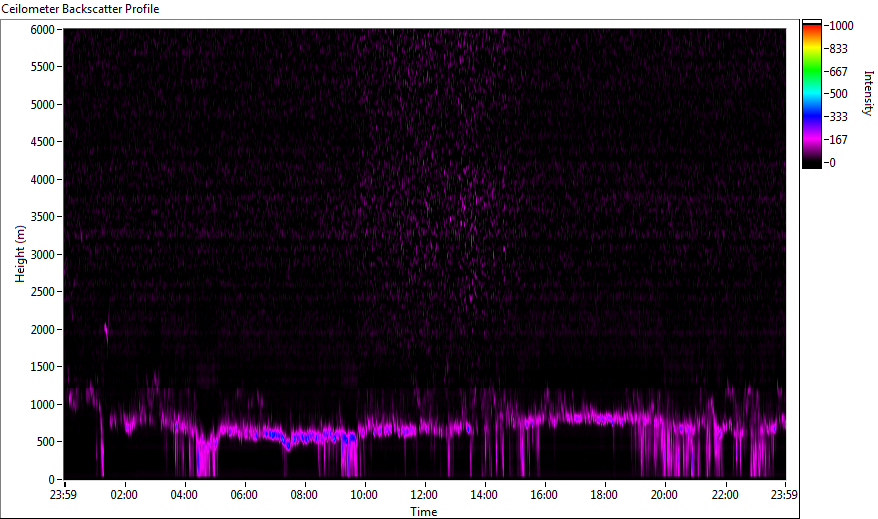Select the 500 intensity scale value
878x519 pixels.
[838, 94]
